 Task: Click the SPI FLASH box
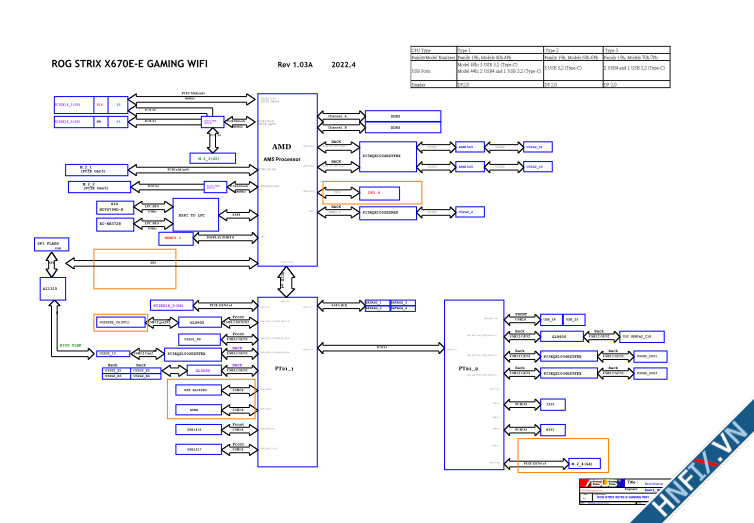51,244
